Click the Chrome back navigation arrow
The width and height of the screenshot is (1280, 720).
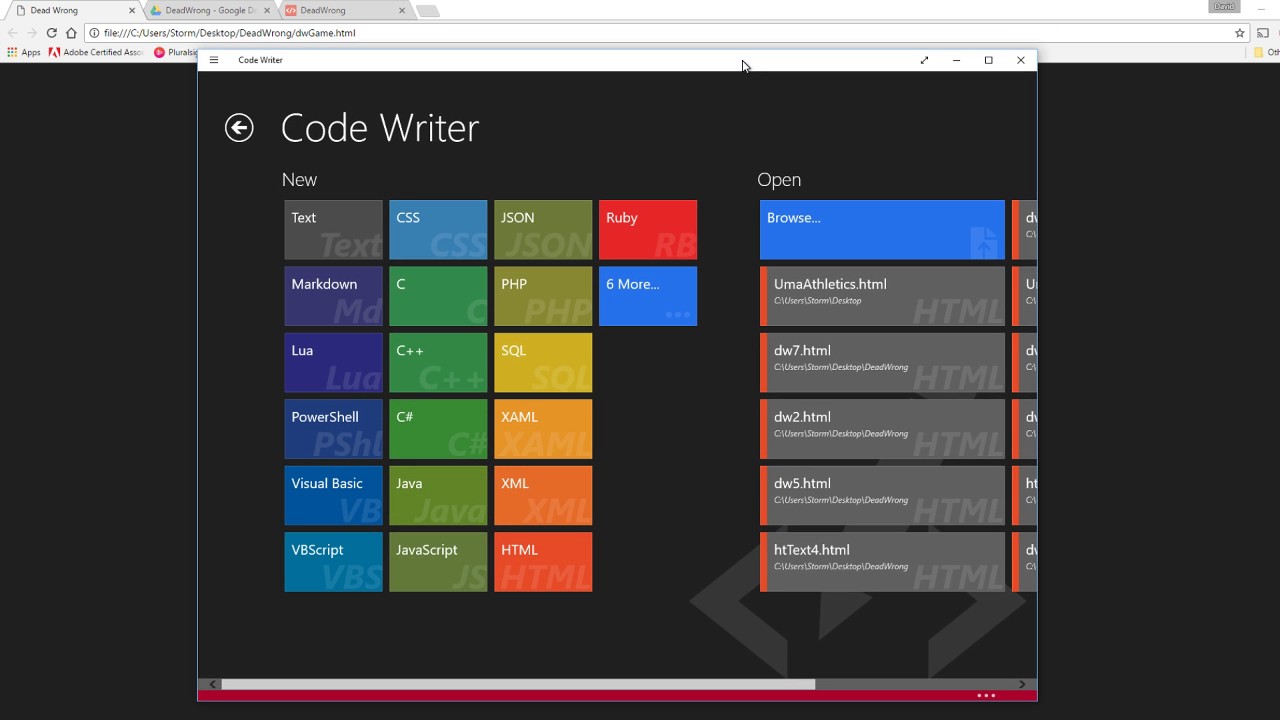click(12, 33)
